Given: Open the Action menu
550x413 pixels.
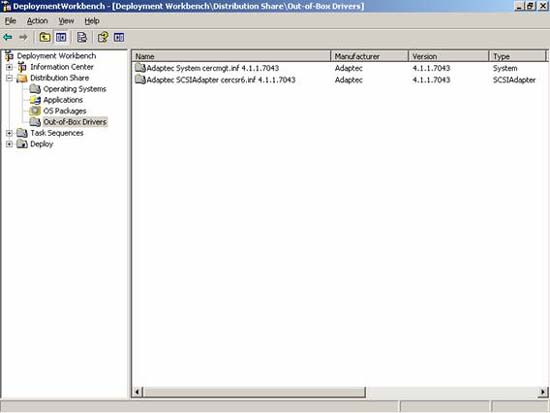Looking at the screenshot, I should 37,21.
